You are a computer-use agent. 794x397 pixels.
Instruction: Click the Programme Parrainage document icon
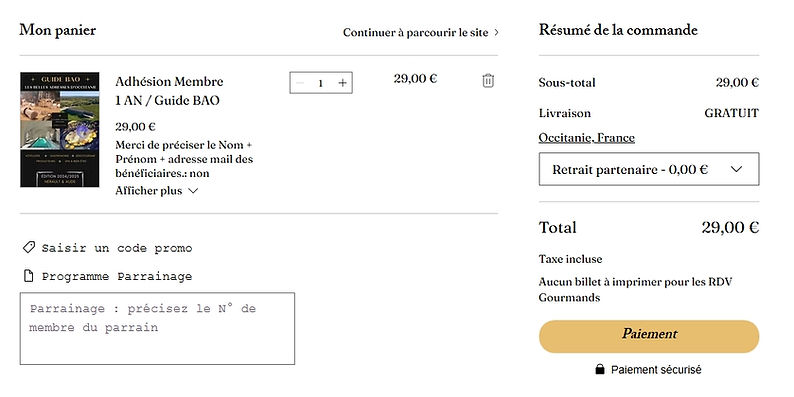click(29, 276)
